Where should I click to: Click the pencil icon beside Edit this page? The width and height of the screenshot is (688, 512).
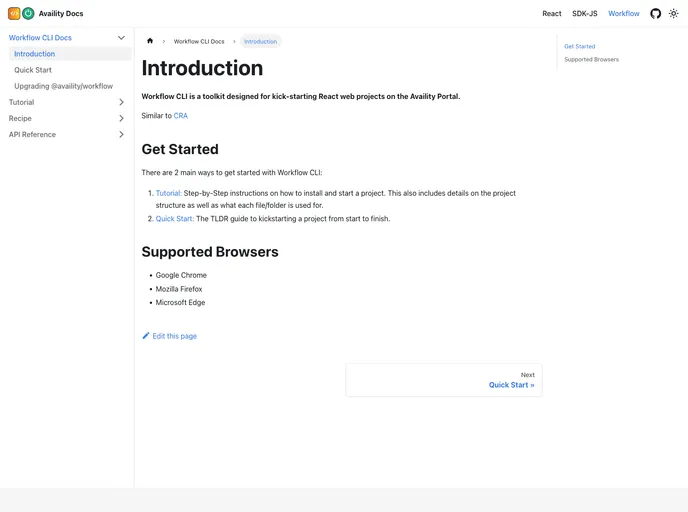(146, 336)
